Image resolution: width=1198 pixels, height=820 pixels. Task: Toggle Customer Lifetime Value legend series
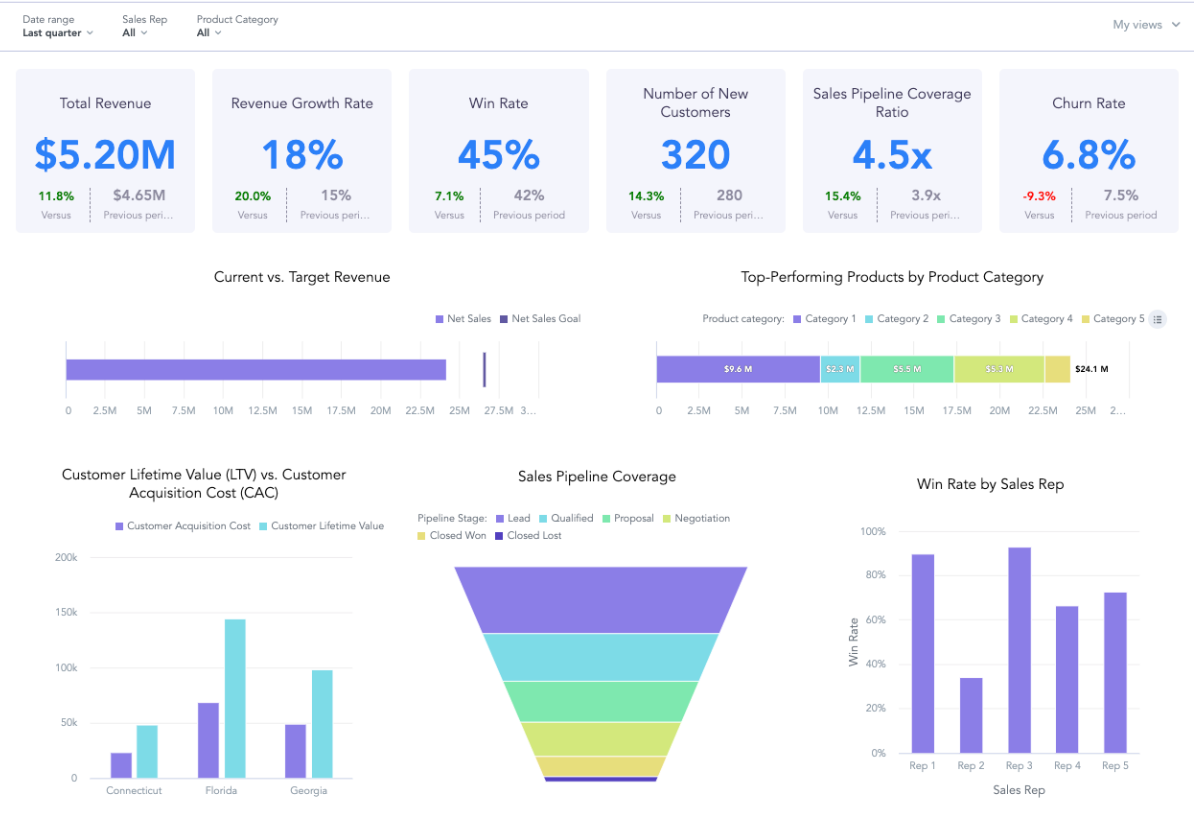pyautogui.click(x=321, y=526)
